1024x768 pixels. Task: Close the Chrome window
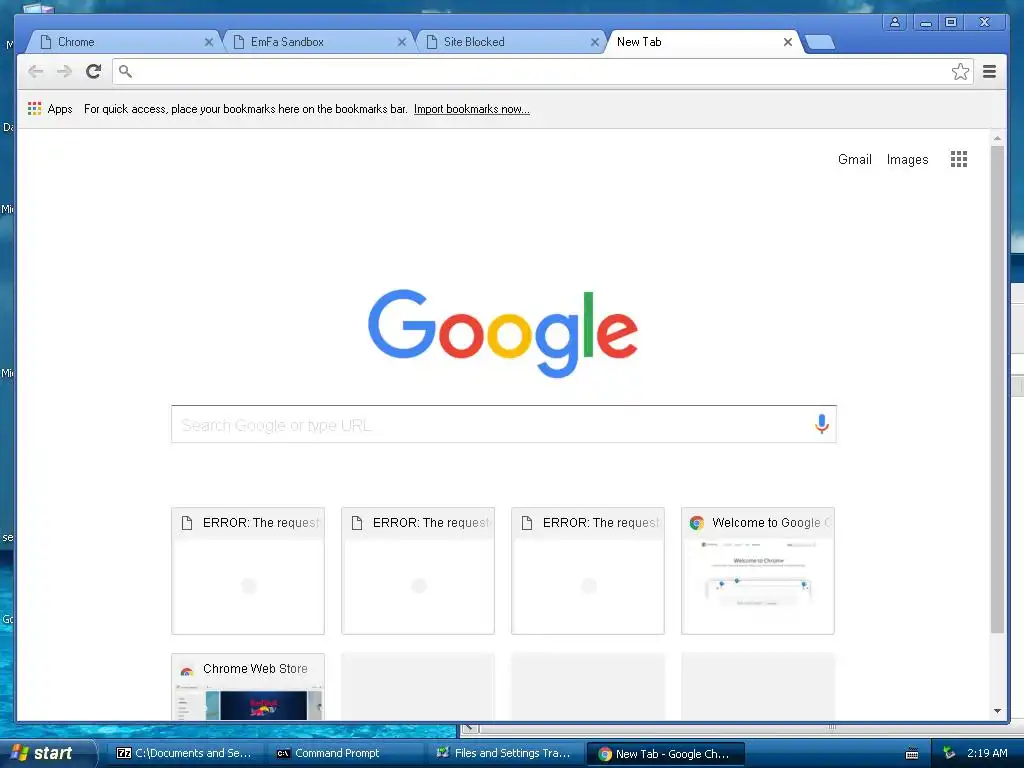[x=985, y=22]
